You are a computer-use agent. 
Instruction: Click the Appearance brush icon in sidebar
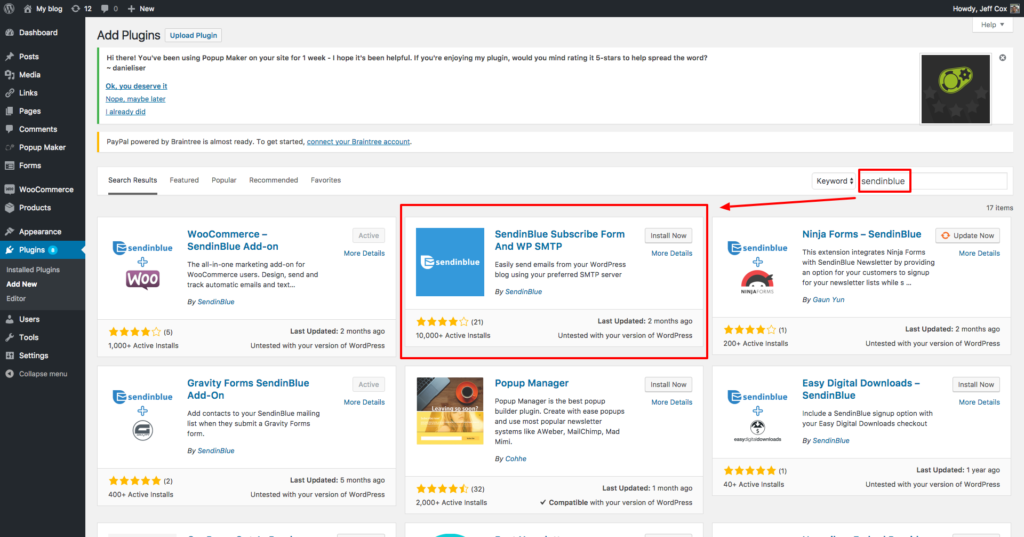pos(10,231)
